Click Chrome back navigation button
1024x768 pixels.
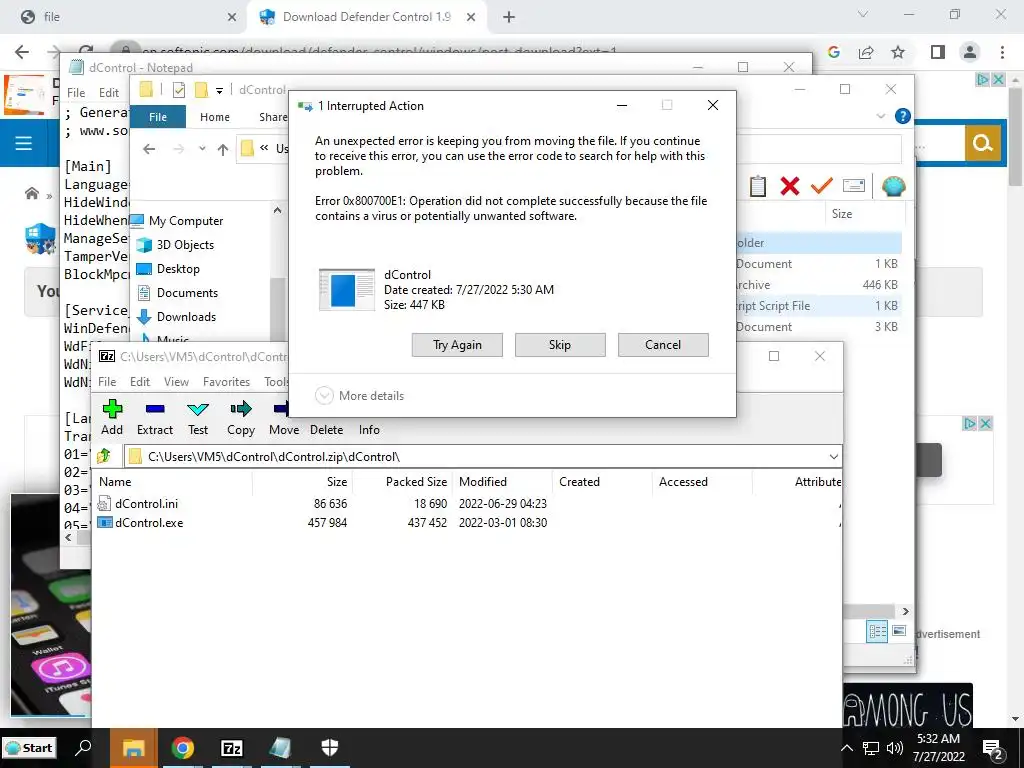coord(22,52)
